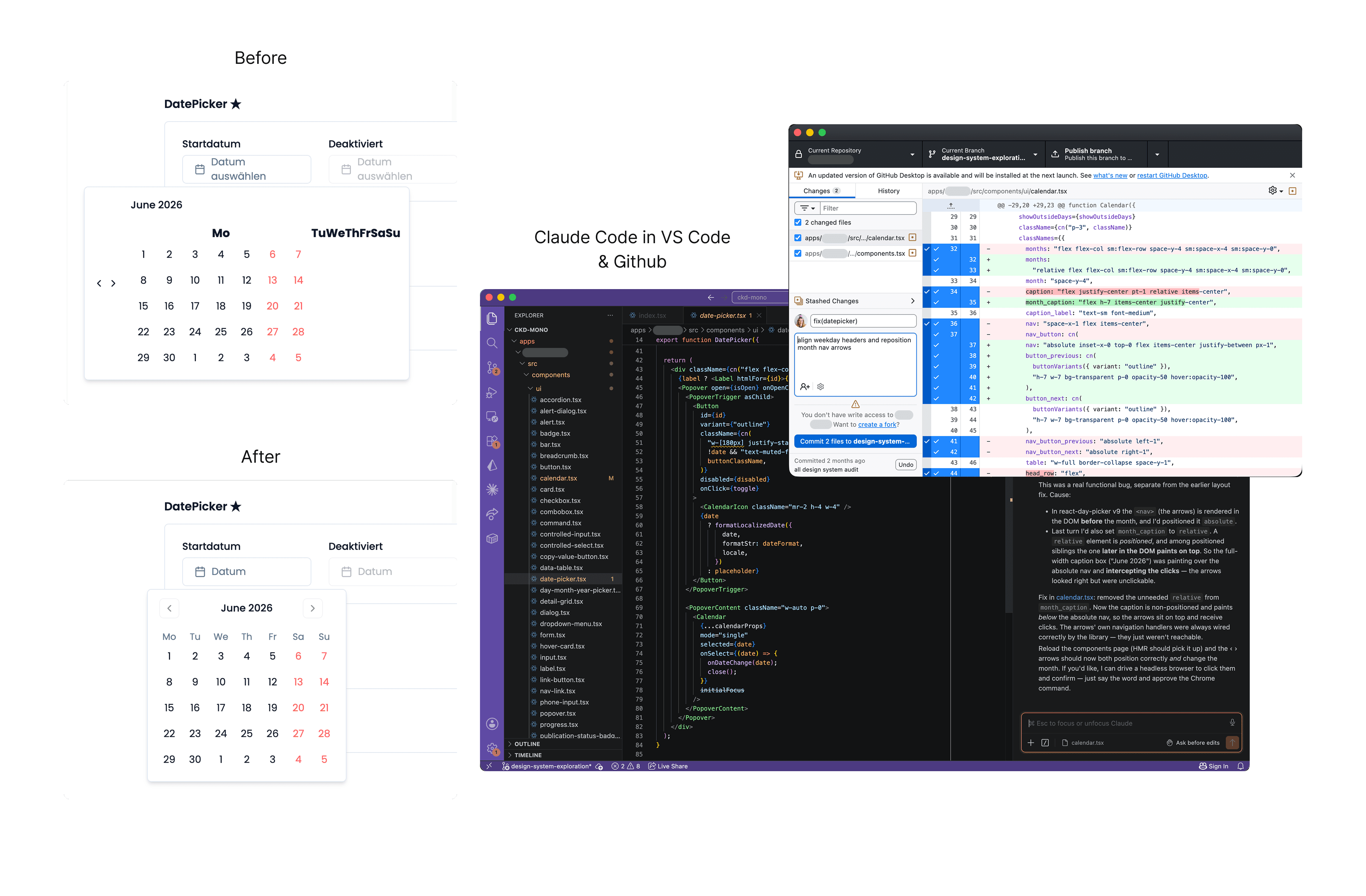
Task: Collapse the apps folder in Explorer
Action: pyautogui.click(x=514, y=341)
